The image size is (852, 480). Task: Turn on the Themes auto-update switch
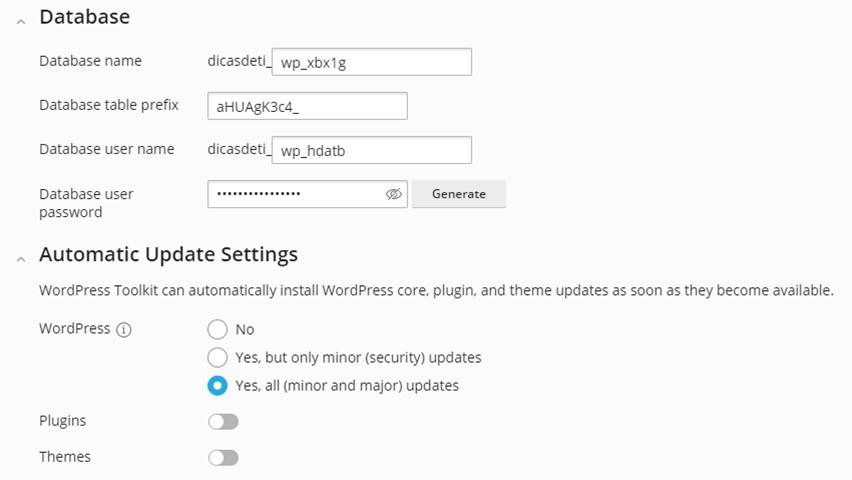[223, 458]
